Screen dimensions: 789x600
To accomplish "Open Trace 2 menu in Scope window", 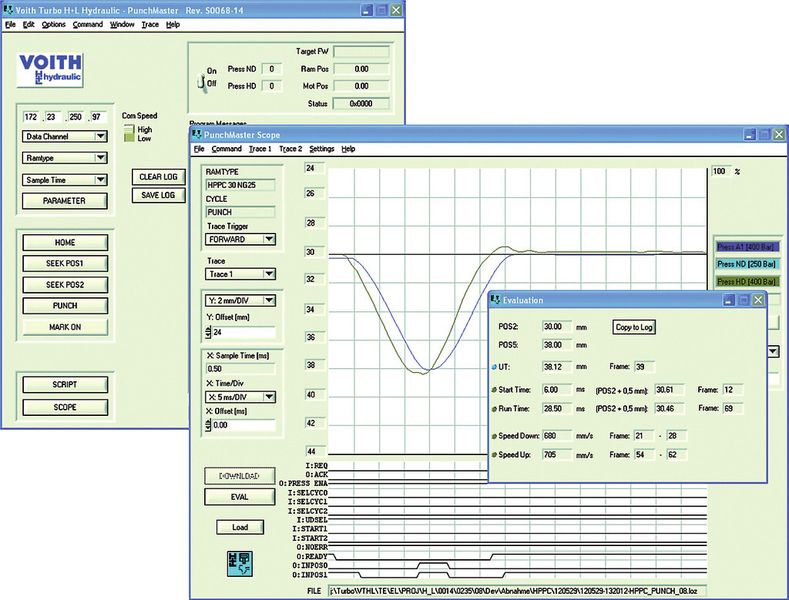I will click(291, 149).
